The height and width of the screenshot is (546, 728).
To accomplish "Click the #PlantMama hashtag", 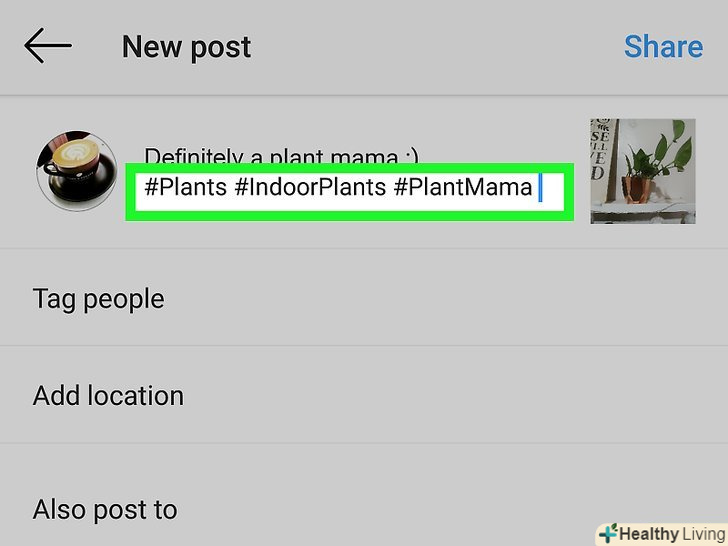I will (x=462, y=187).
